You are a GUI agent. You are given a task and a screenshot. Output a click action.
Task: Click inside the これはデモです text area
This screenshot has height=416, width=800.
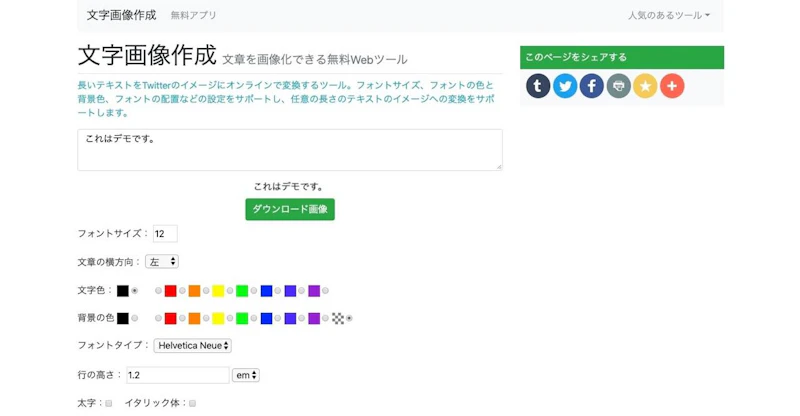289,149
